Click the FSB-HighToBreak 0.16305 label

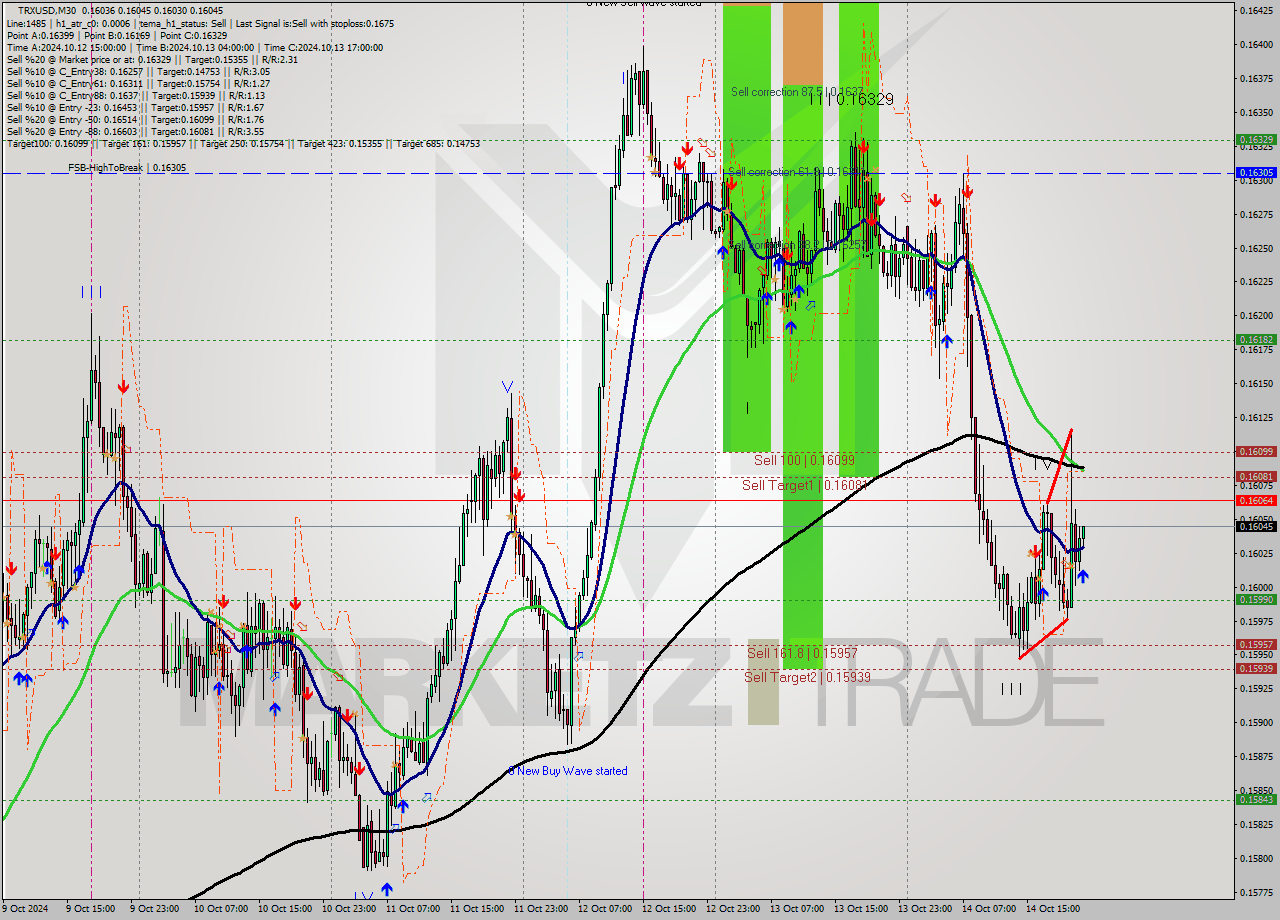(127, 168)
